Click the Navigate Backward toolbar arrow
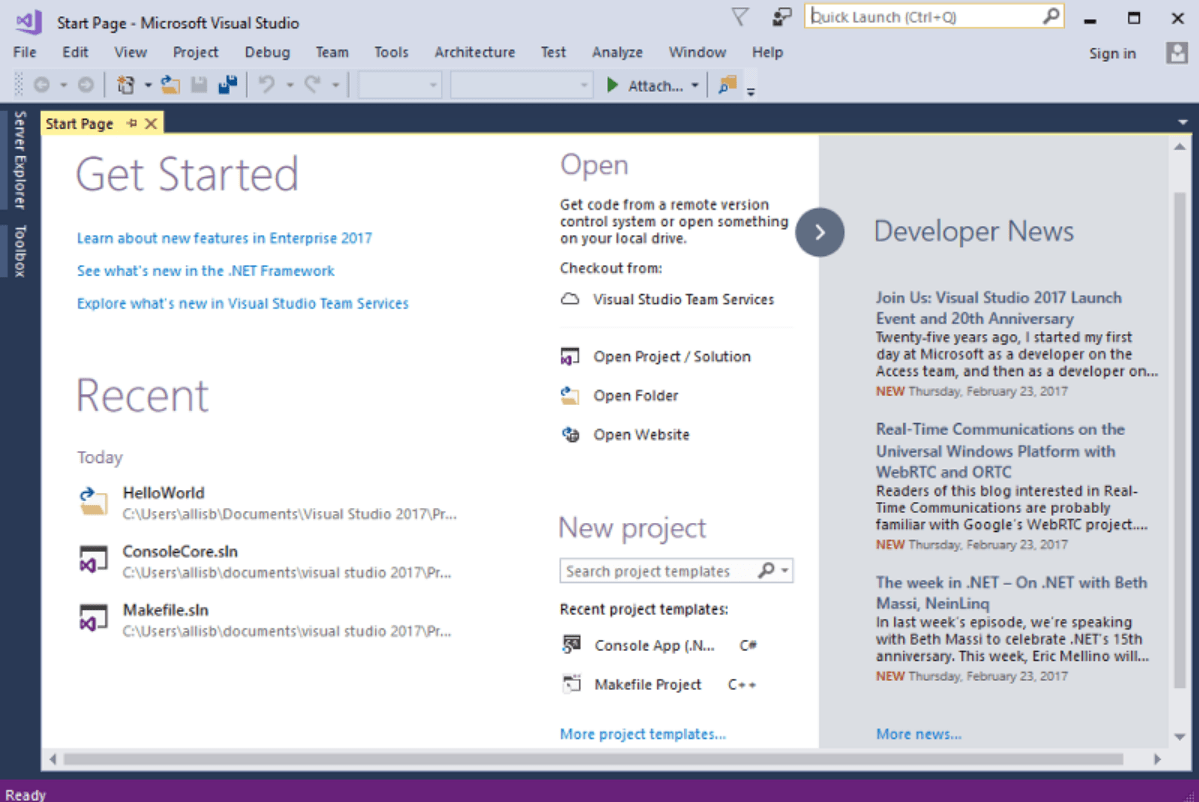 pyautogui.click(x=42, y=85)
